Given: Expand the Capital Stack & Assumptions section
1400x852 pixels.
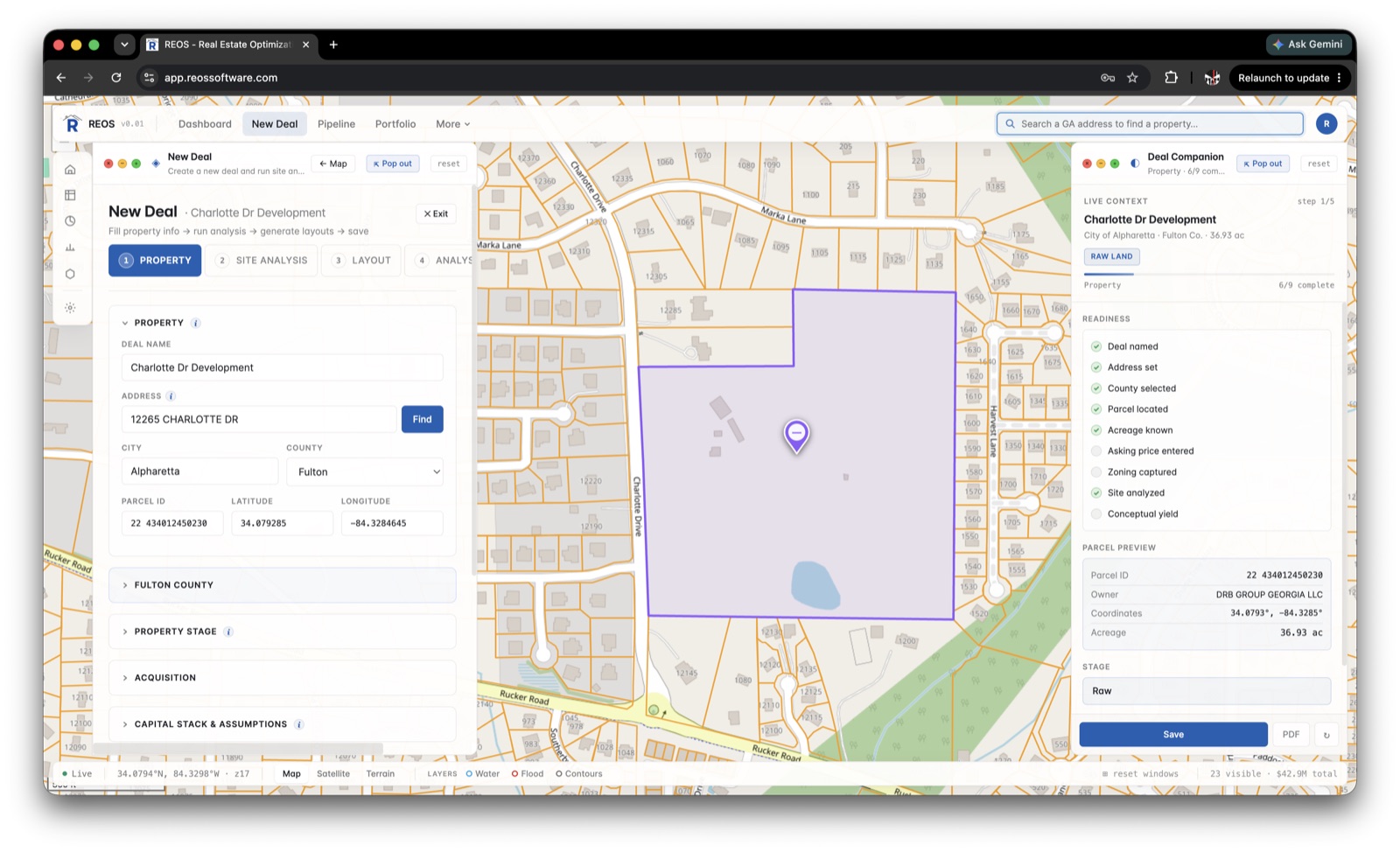Looking at the screenshot, I should coord(282,724).
